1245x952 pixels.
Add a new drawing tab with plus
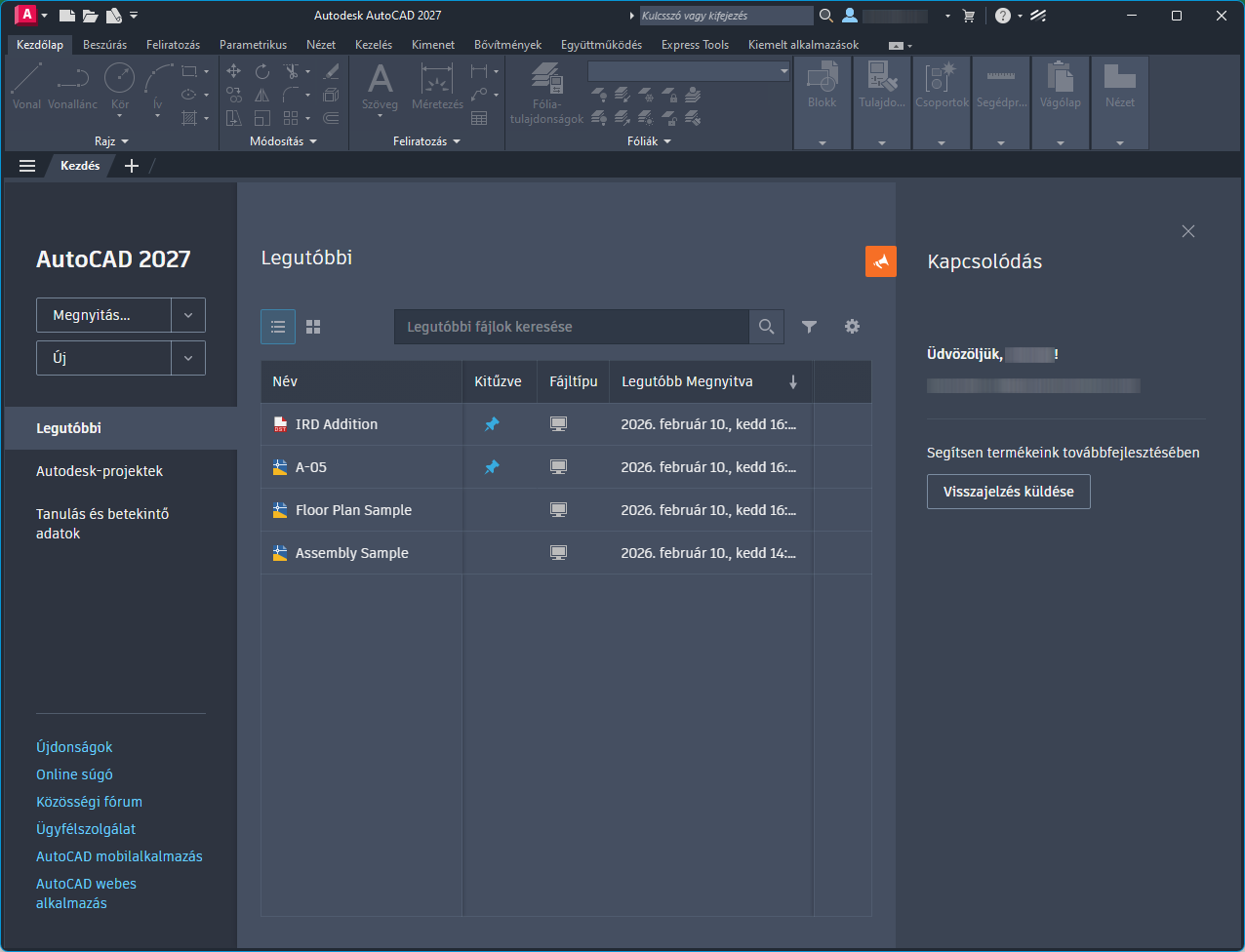tap(132, 166)
